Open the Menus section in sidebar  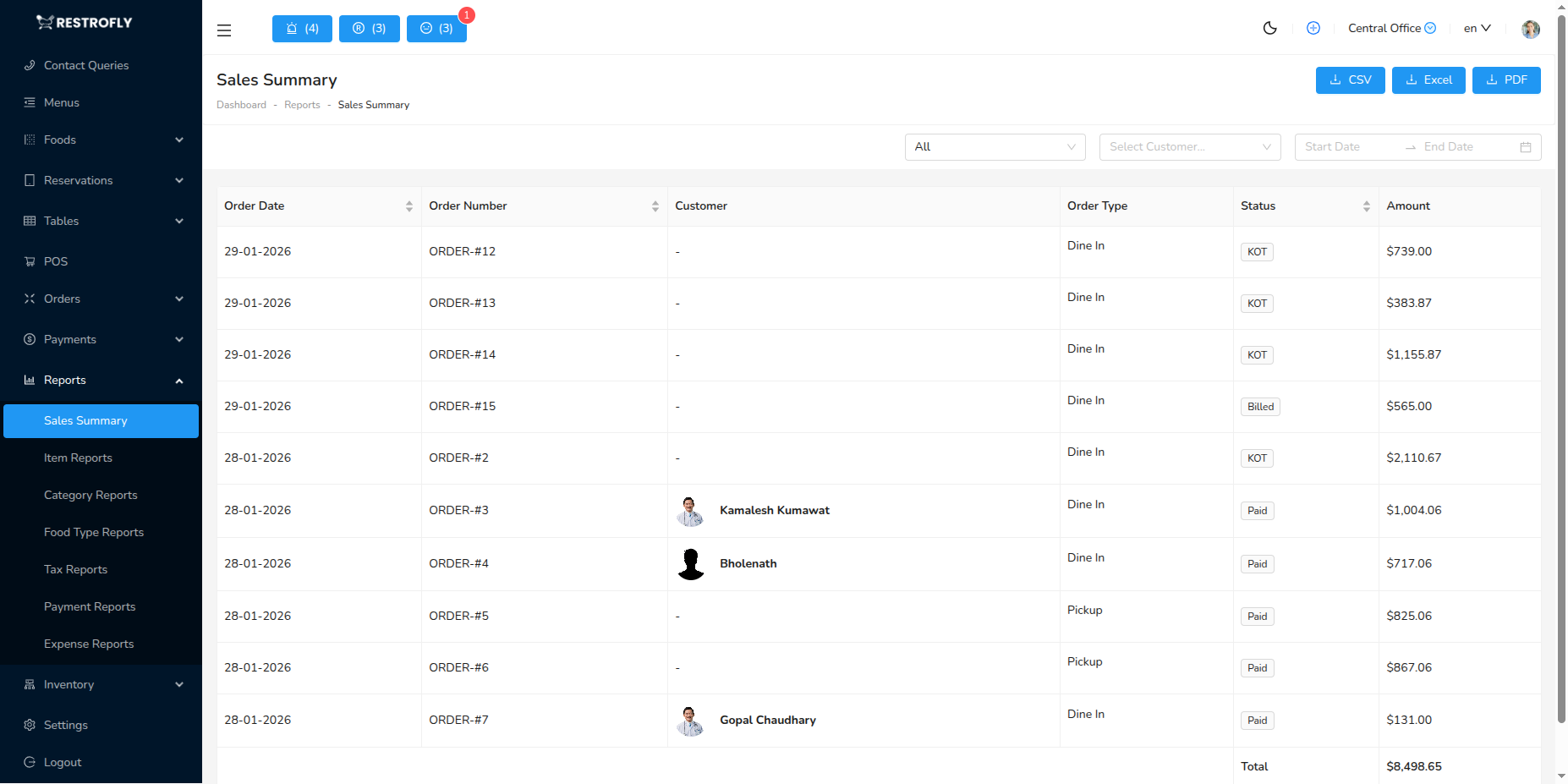pos(61,102)
